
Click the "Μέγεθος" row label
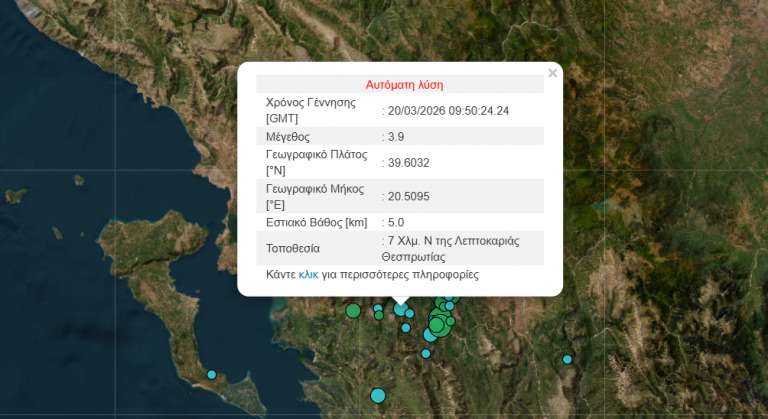click(x=288, y=136)
